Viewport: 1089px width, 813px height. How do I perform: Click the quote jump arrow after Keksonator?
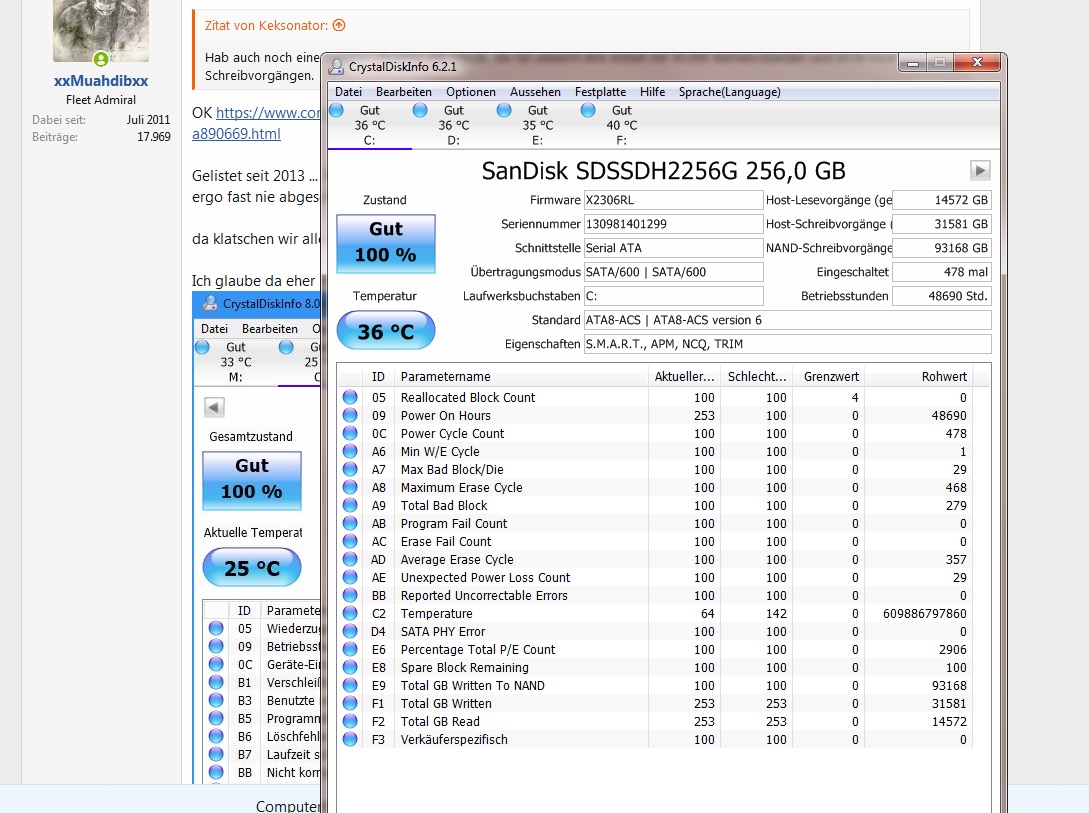pyautogui.click(x=339, y=26)
